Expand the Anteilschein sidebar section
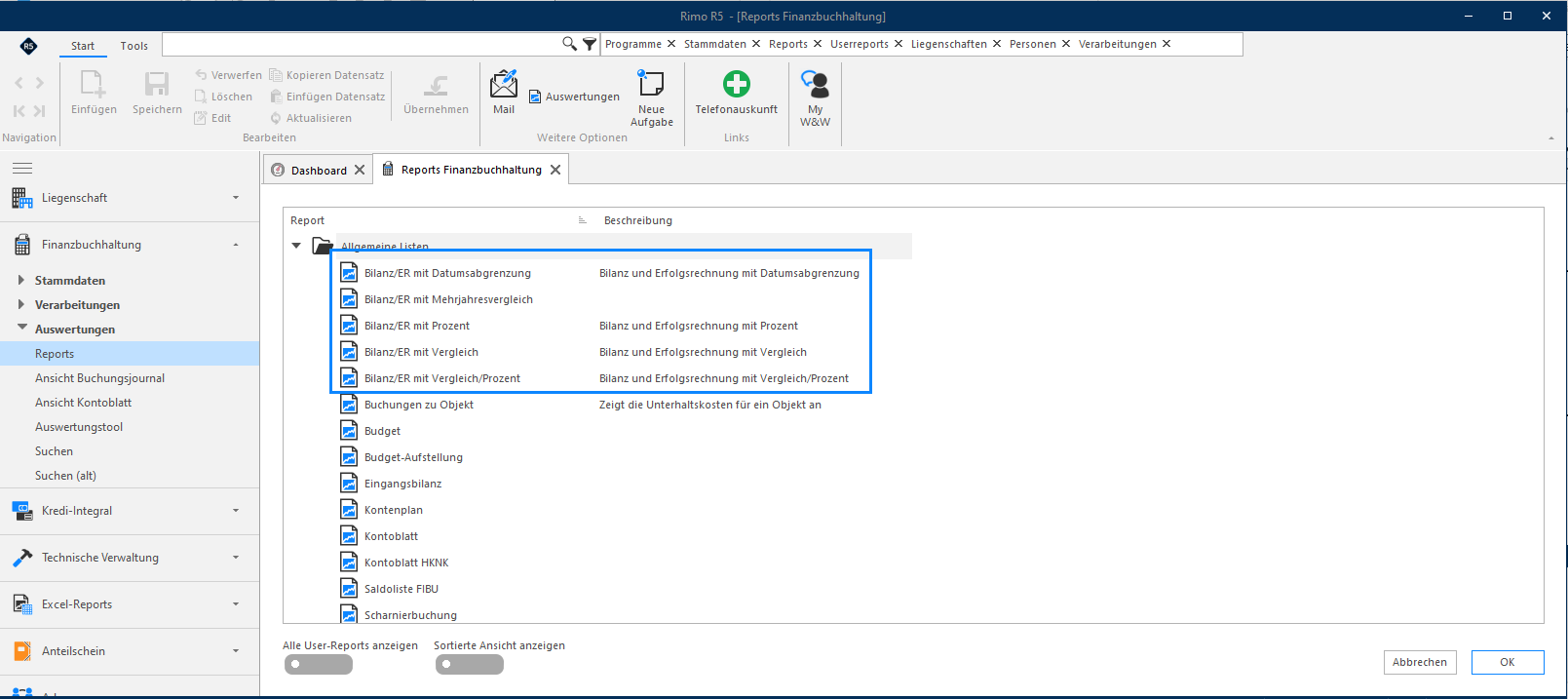The image size is (1568, 699). point(236,651)
